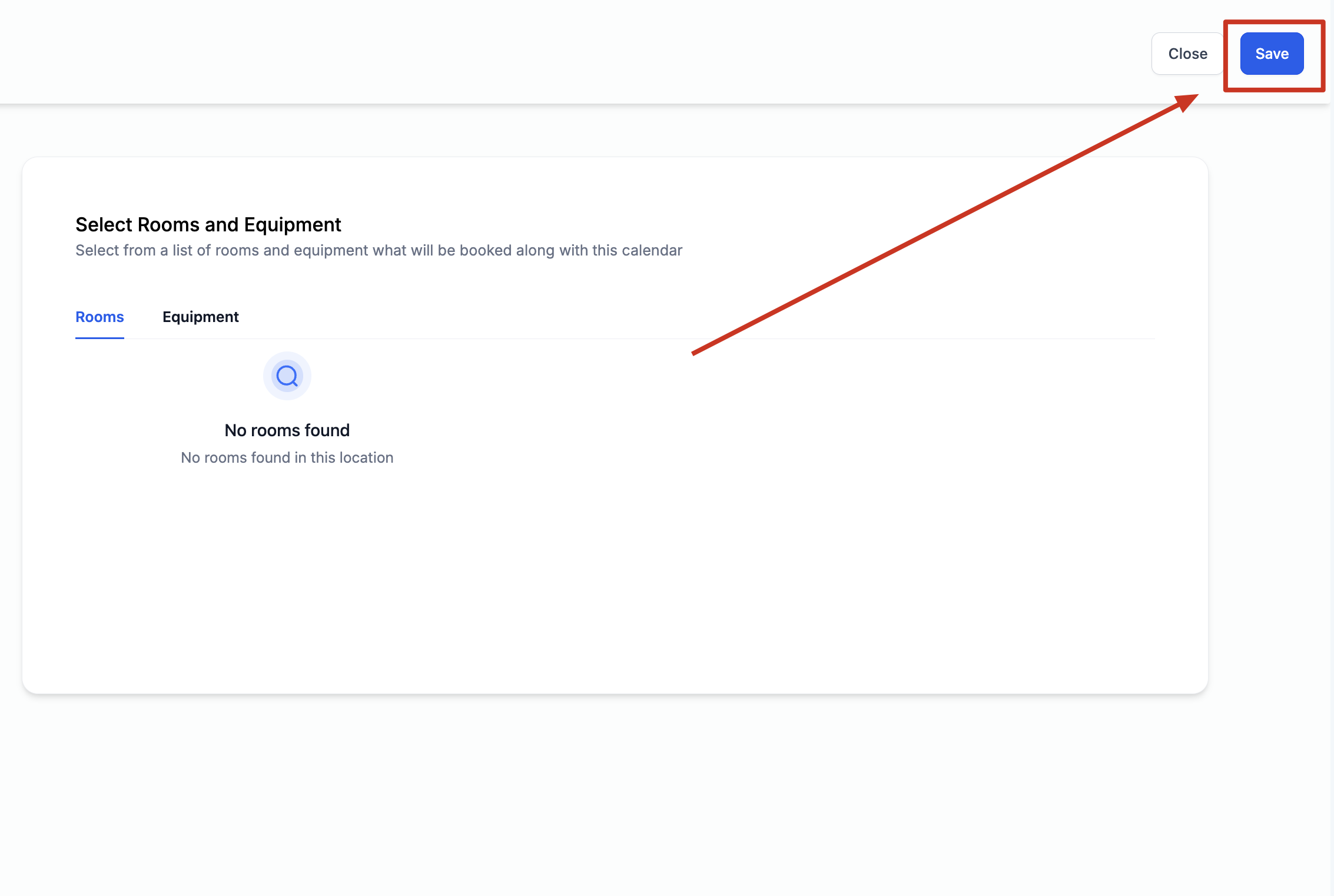The height and width of the screenshot is (896, 1334).
Task: Click "No rooms found in this location" message
Action: pyautogui.click(x=287, y=457)
